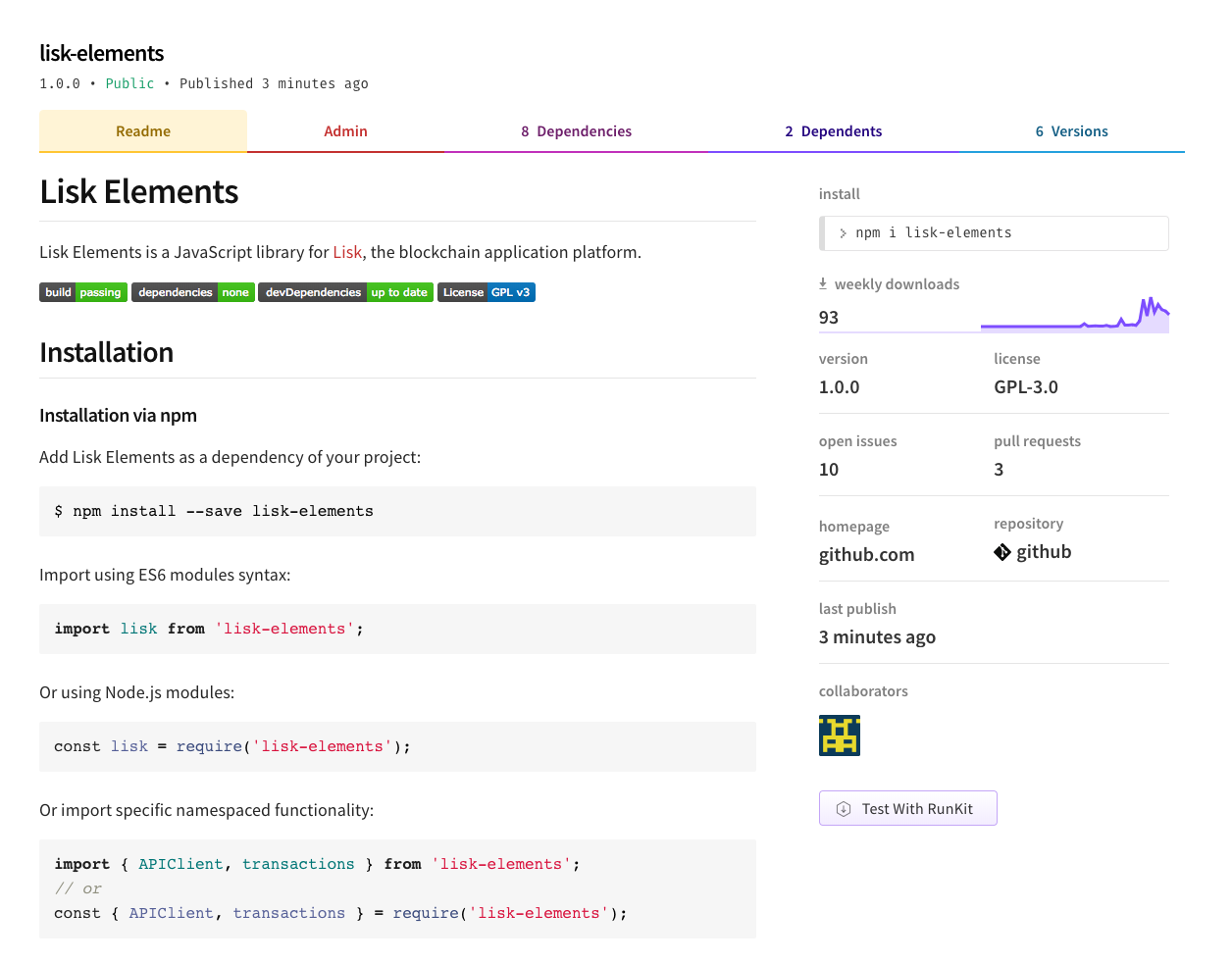
Task: Click the weekly downloads sparkline chart
Action: coord(1074,316)
